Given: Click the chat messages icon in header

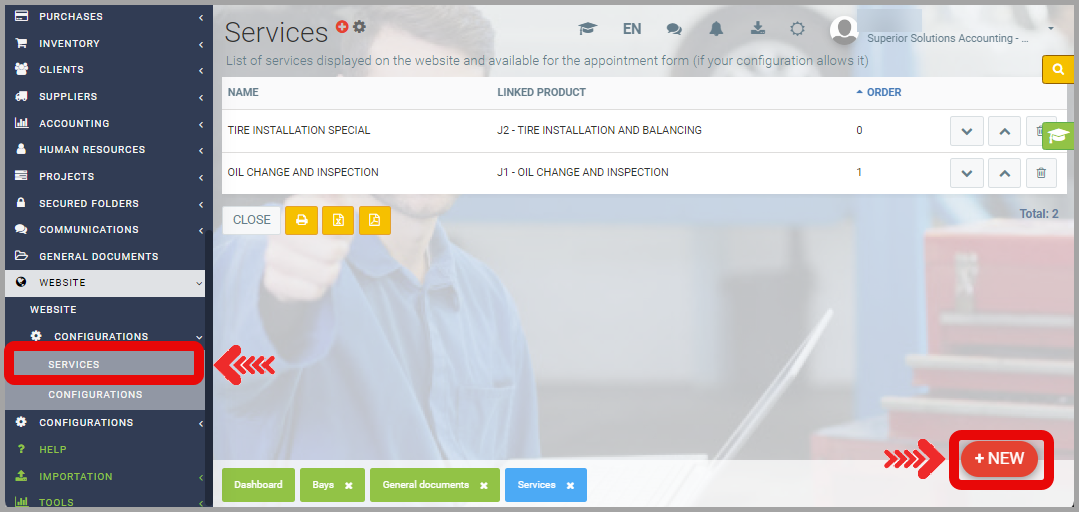Looking at the screenshot, I should point(674,29).
